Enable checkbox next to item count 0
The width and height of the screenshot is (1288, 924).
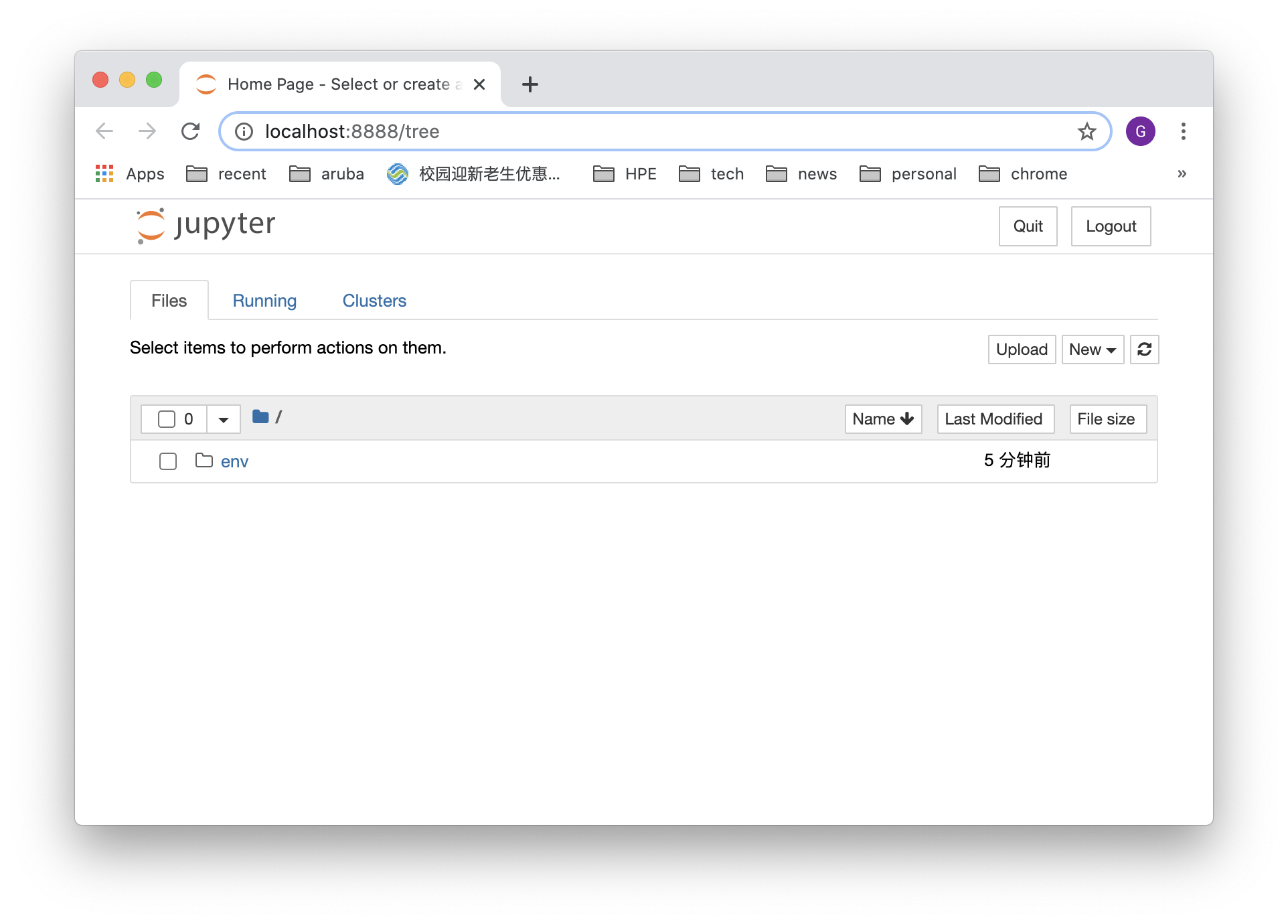click(163, 418)
